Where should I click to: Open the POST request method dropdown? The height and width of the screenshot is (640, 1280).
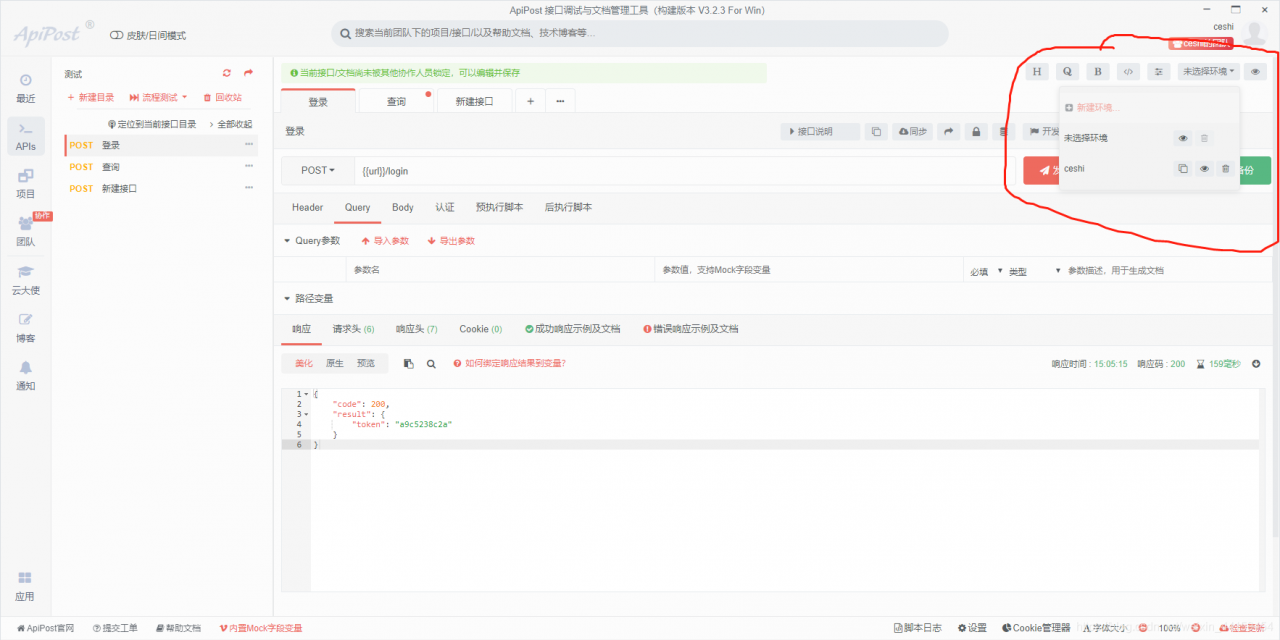tap(318, 171)
